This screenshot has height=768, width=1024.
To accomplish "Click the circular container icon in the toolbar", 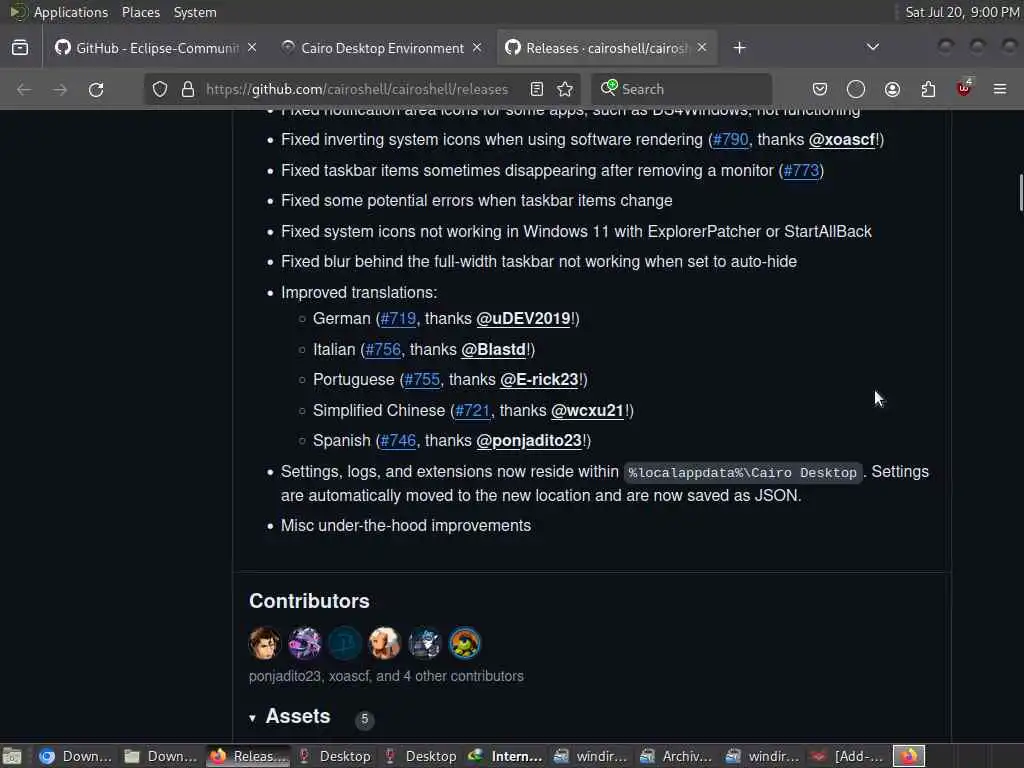I will [856, 89].
